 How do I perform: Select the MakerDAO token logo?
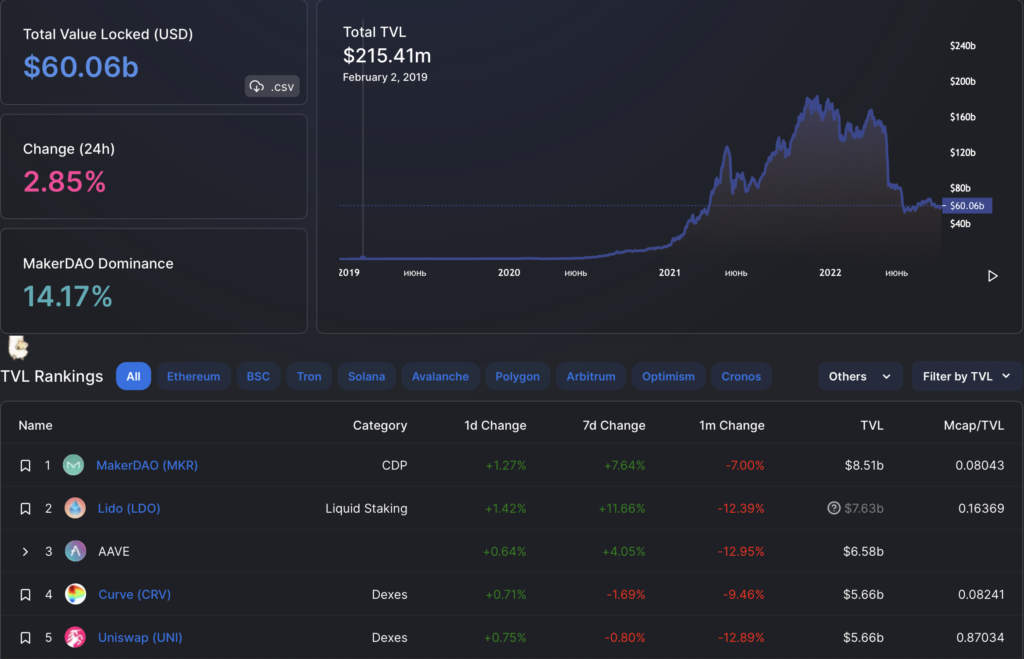click(73, 465)
